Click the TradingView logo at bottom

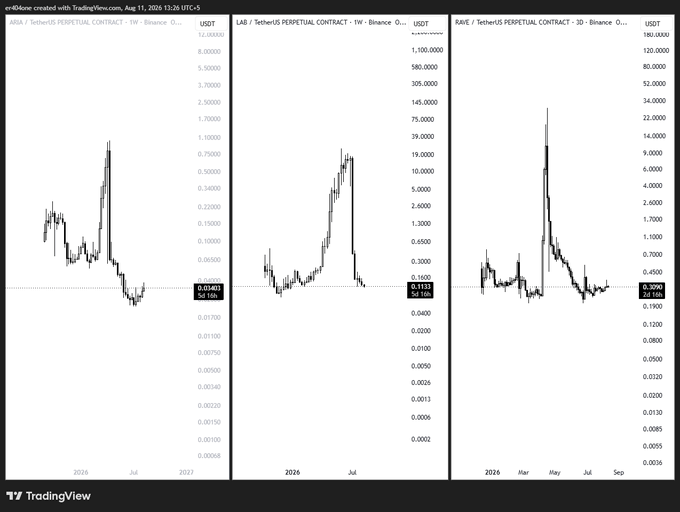(49, 496)
